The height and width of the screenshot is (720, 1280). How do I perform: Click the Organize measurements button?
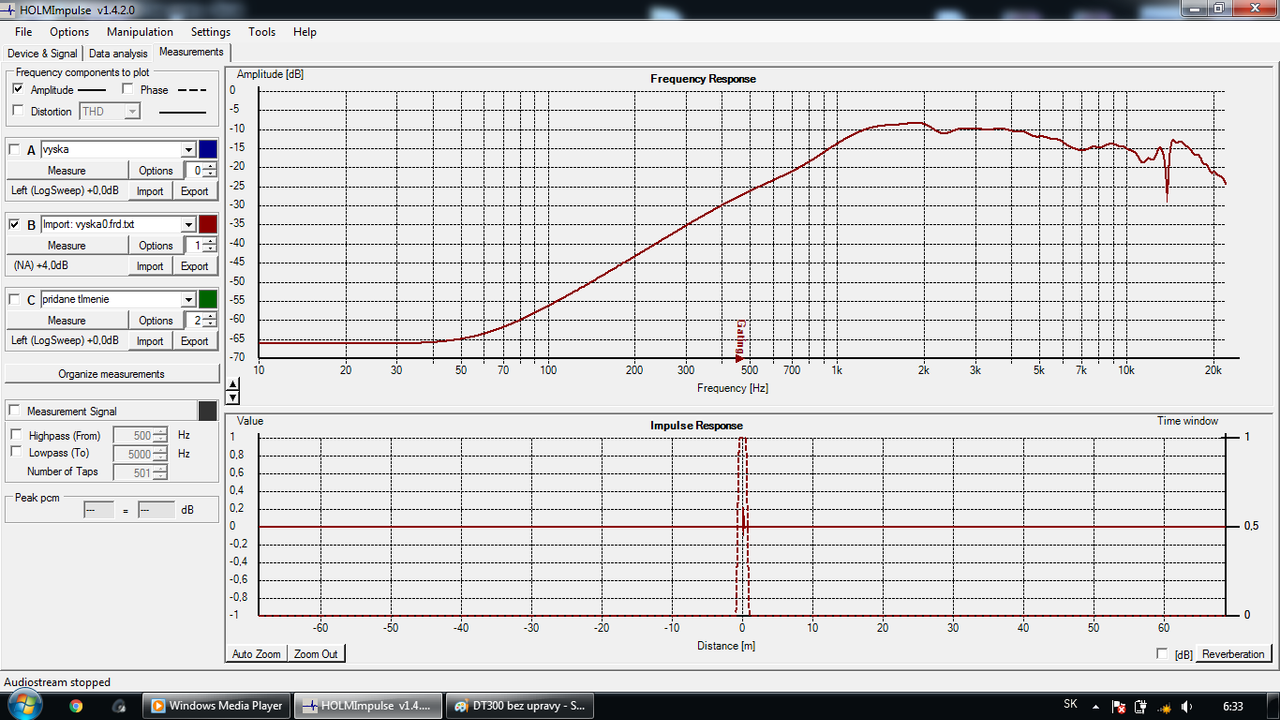(x=112, y=374)
